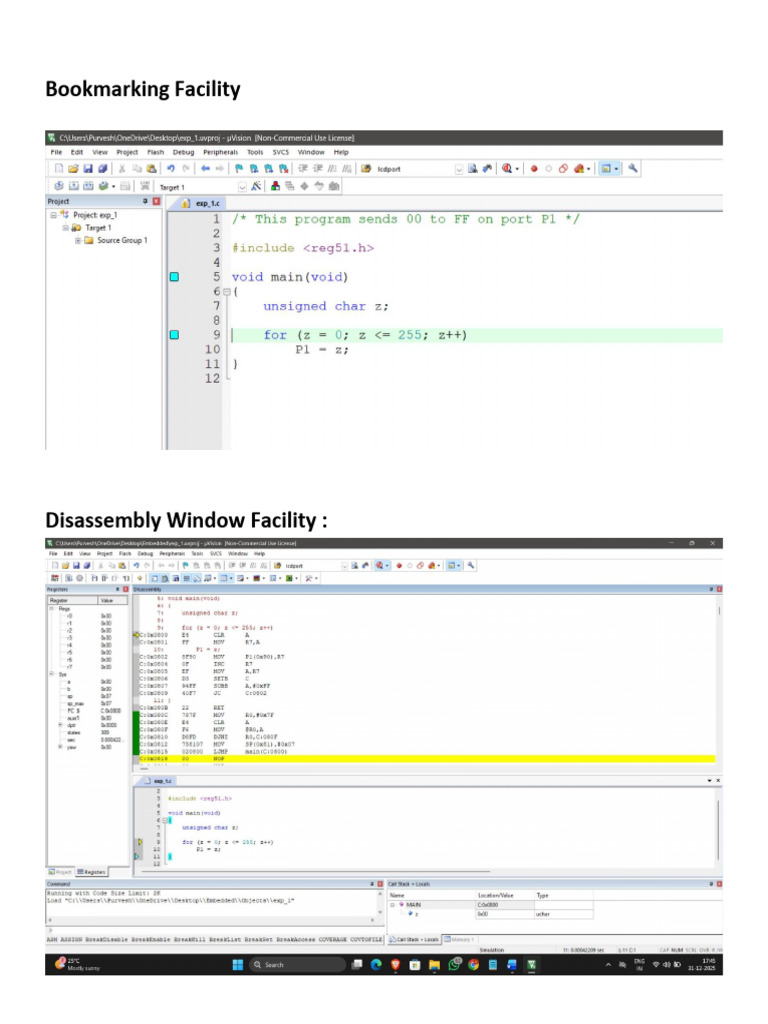Close the Disassembly panel with its red X

pos(719,589)
